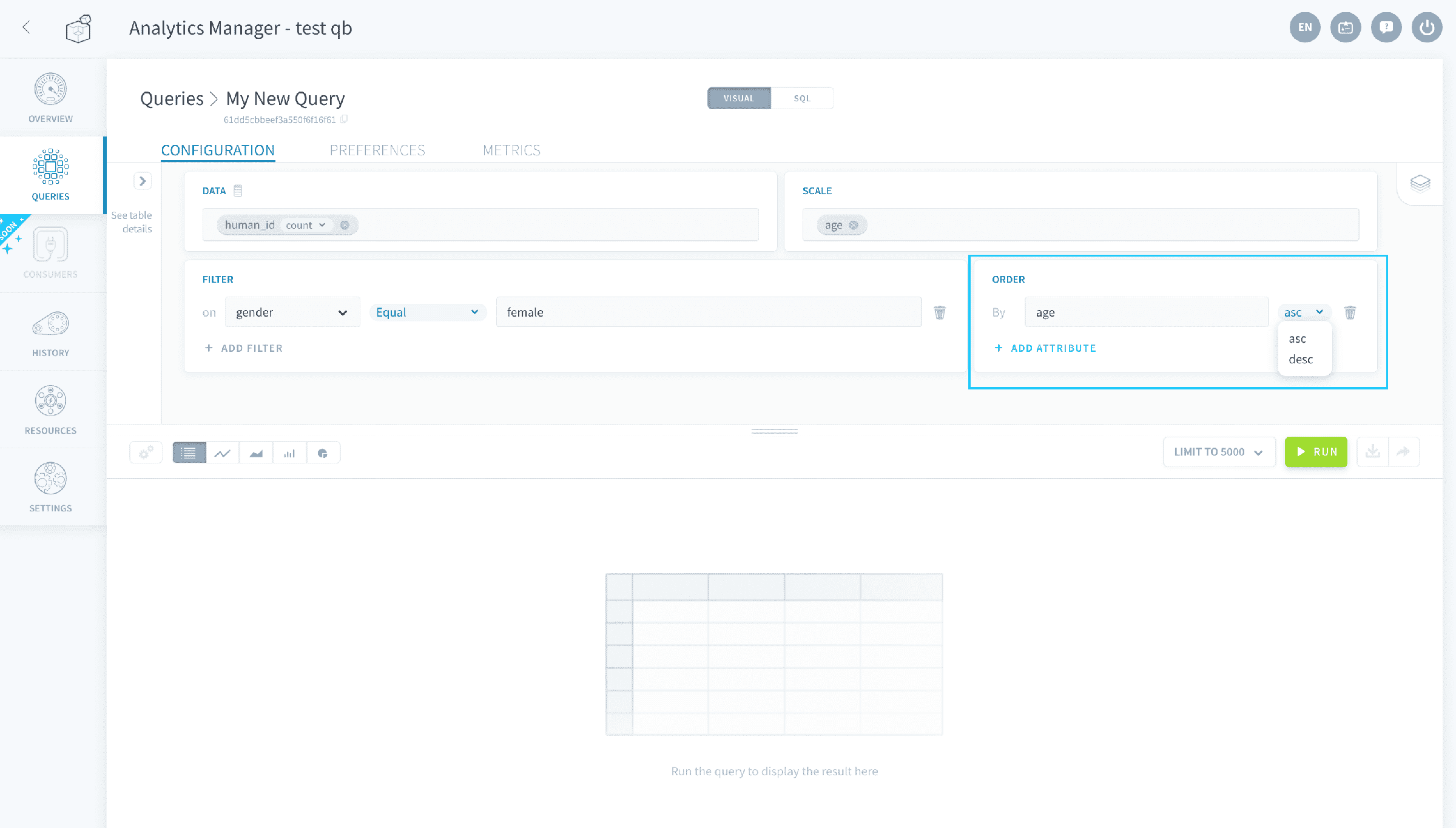This screenshot has width=1456, height=828.
Task: Delete the gender filter with trash icon
Action: (x=940, y=312)
